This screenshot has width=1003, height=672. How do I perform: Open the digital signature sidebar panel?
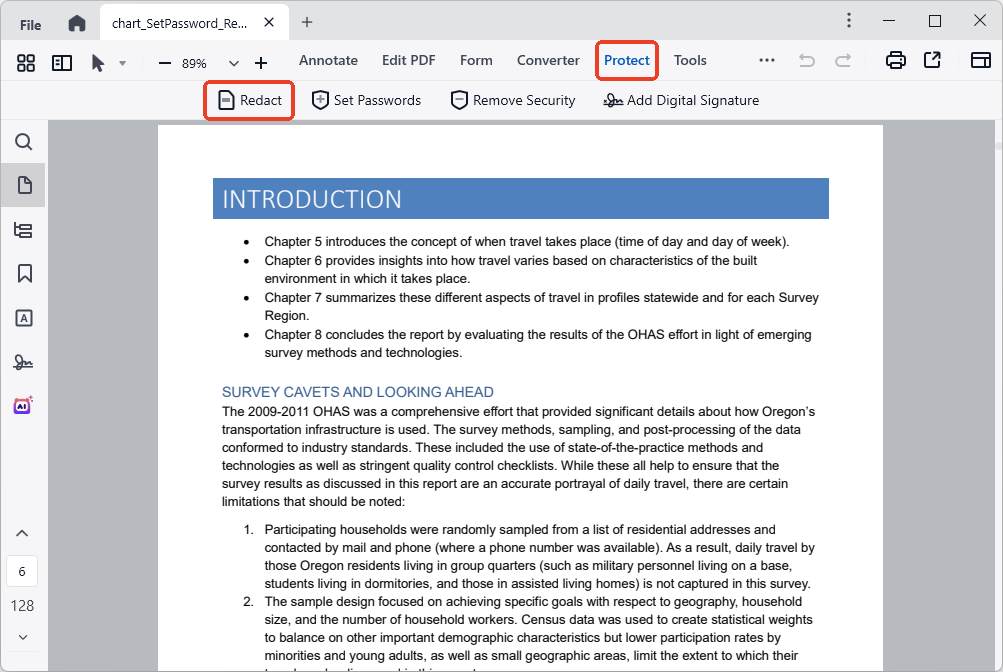(x=23, y=361)
